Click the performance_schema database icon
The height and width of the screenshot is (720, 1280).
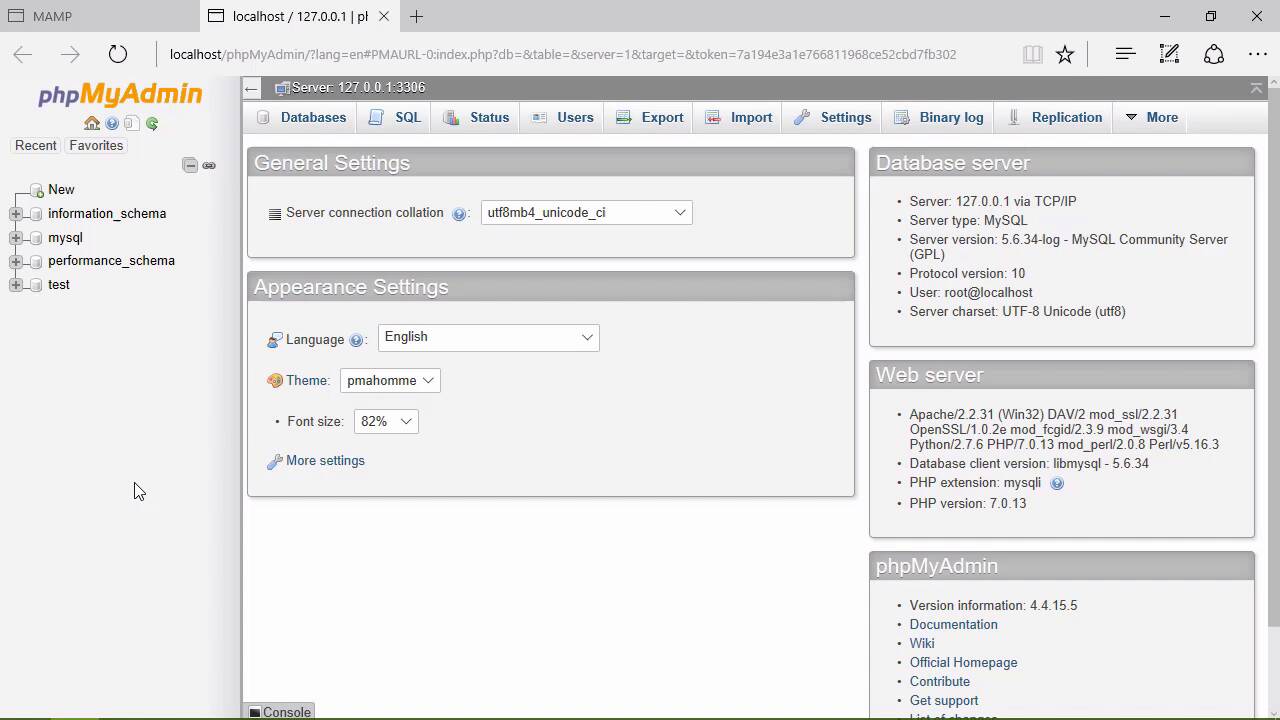click(x=37, y=261)
